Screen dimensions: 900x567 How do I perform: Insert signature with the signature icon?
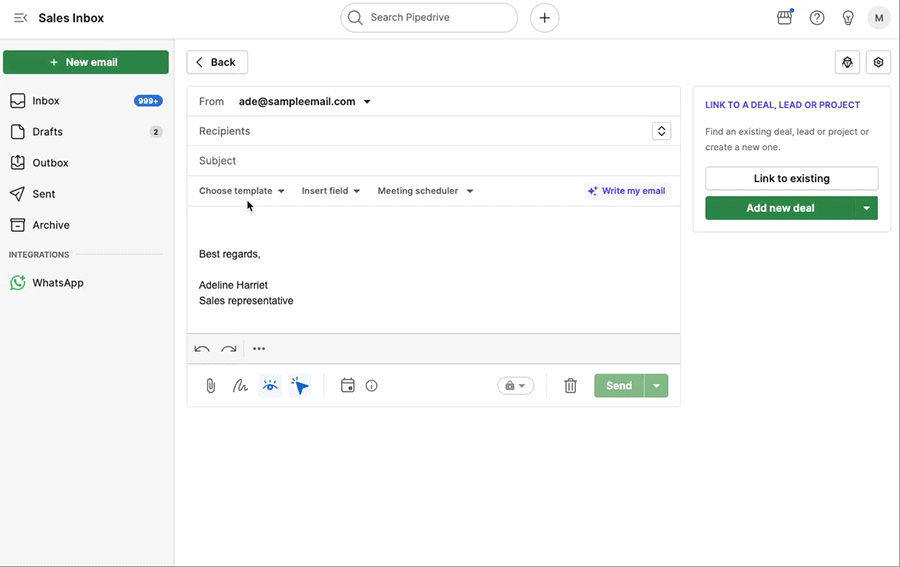click(x=240, y=386)
